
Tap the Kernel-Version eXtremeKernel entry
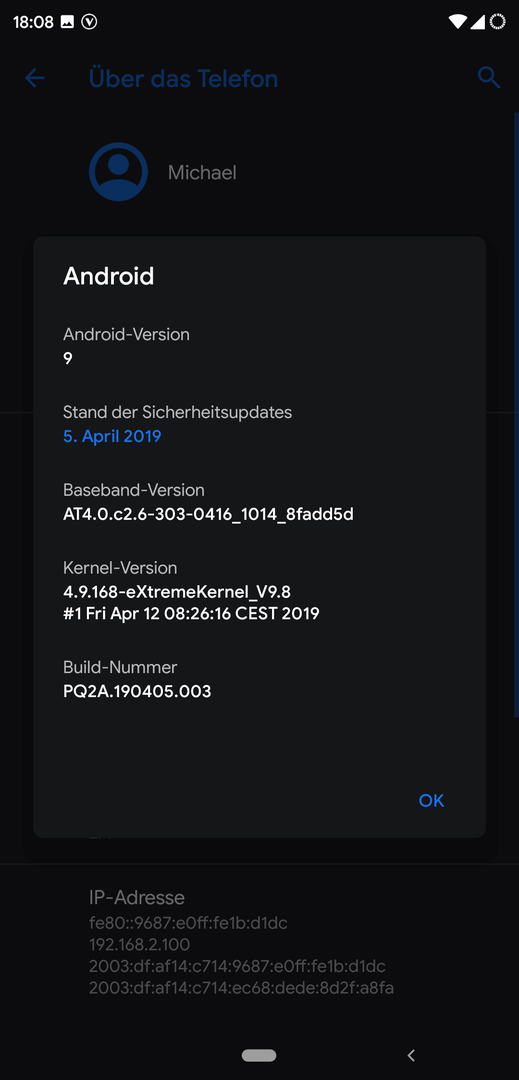(260, 590)
